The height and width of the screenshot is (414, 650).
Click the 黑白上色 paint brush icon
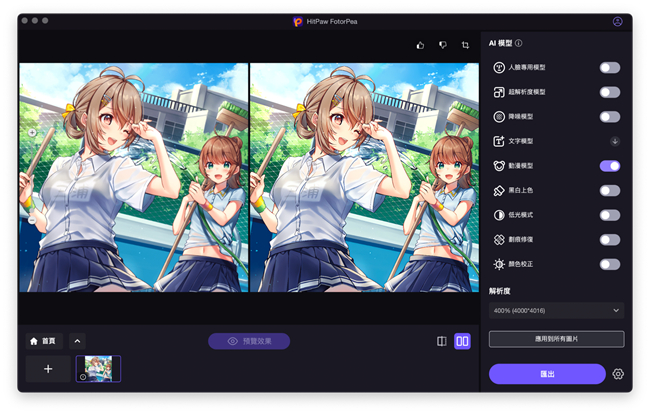(499, 190)
